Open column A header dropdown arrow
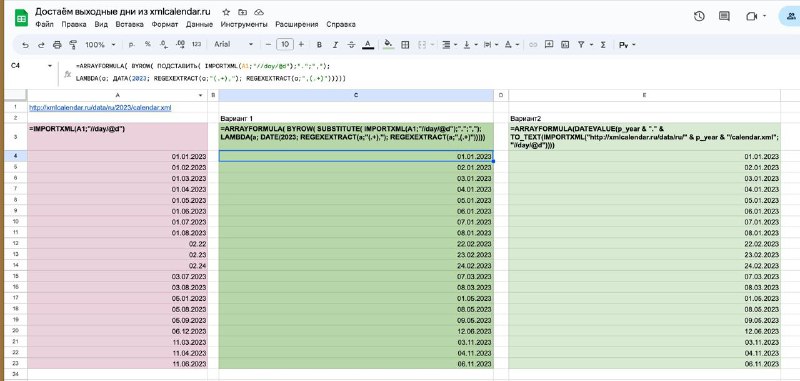 tap(201, 95)
